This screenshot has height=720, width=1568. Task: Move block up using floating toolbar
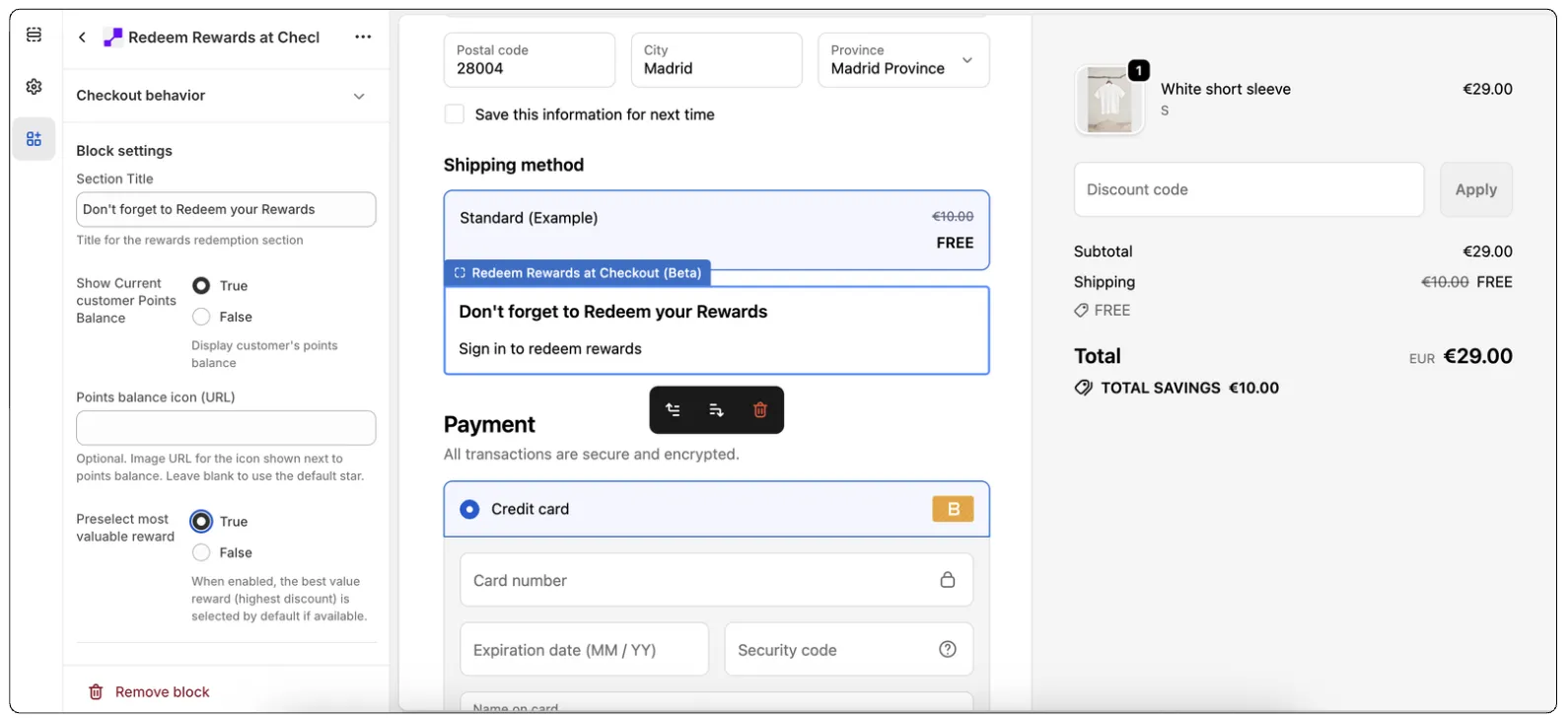click(x=673, y=410)
